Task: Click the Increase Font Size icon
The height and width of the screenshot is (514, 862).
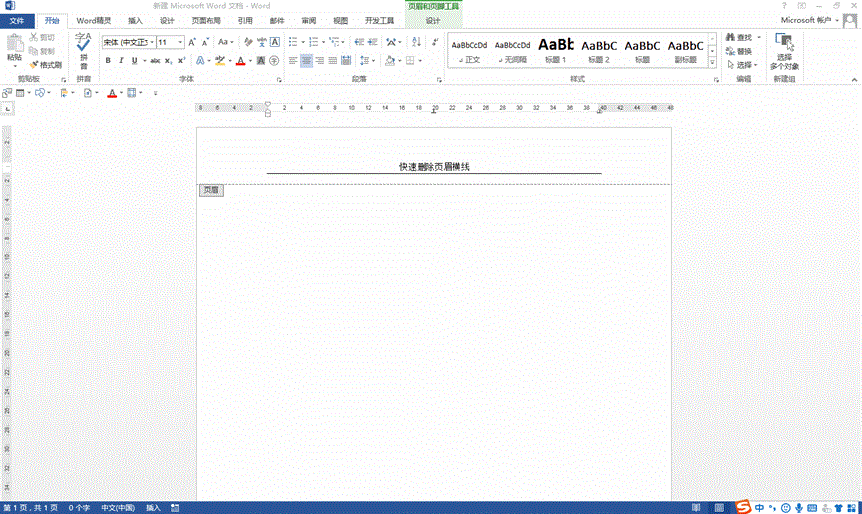Action: [193, 42]
